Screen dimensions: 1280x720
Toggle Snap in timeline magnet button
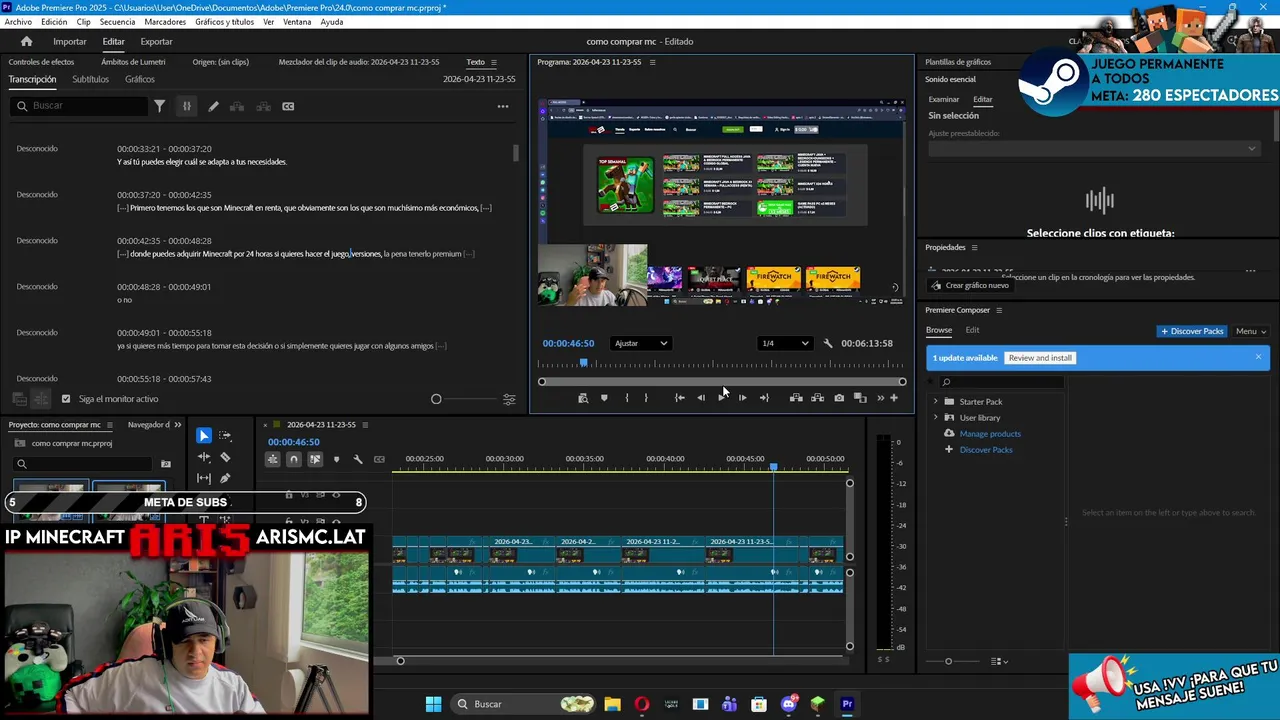(293, 459)
